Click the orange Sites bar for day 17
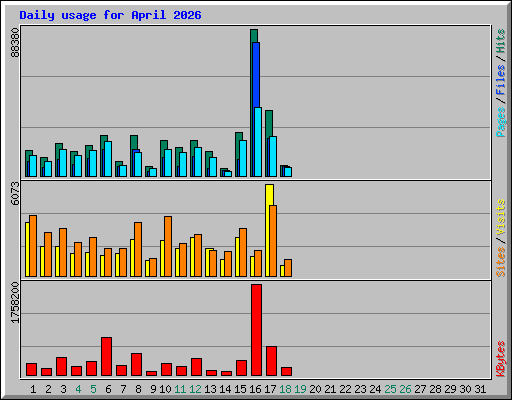Image resolution: width=512 pixels, height=400 pixels. tap(273, 241)
